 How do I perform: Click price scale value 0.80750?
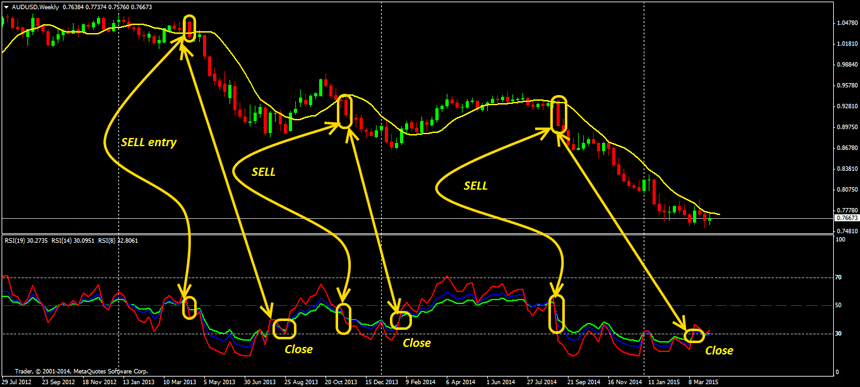pos(847,190)
